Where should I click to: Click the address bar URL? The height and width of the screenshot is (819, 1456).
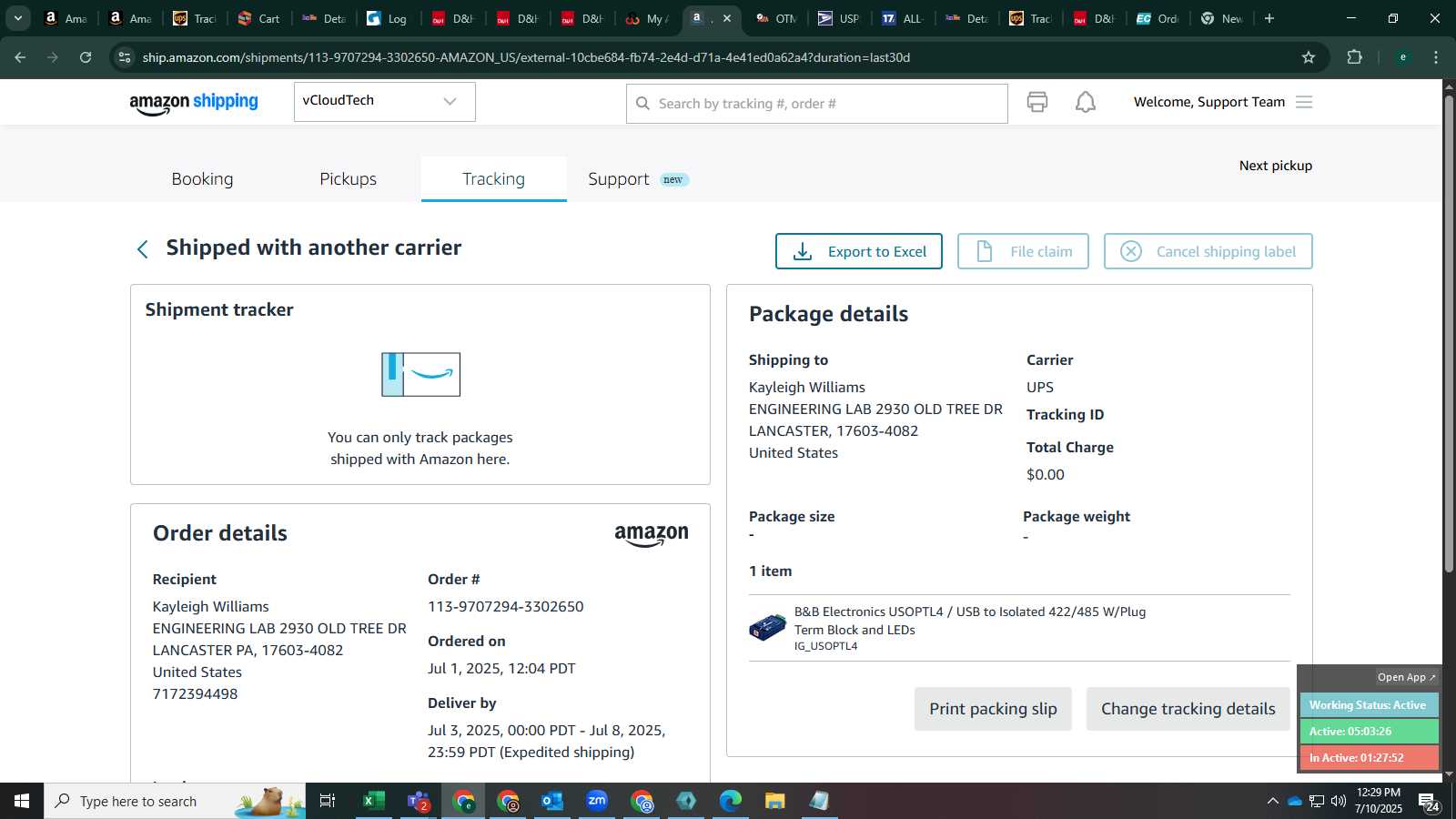tap(526, 57)
